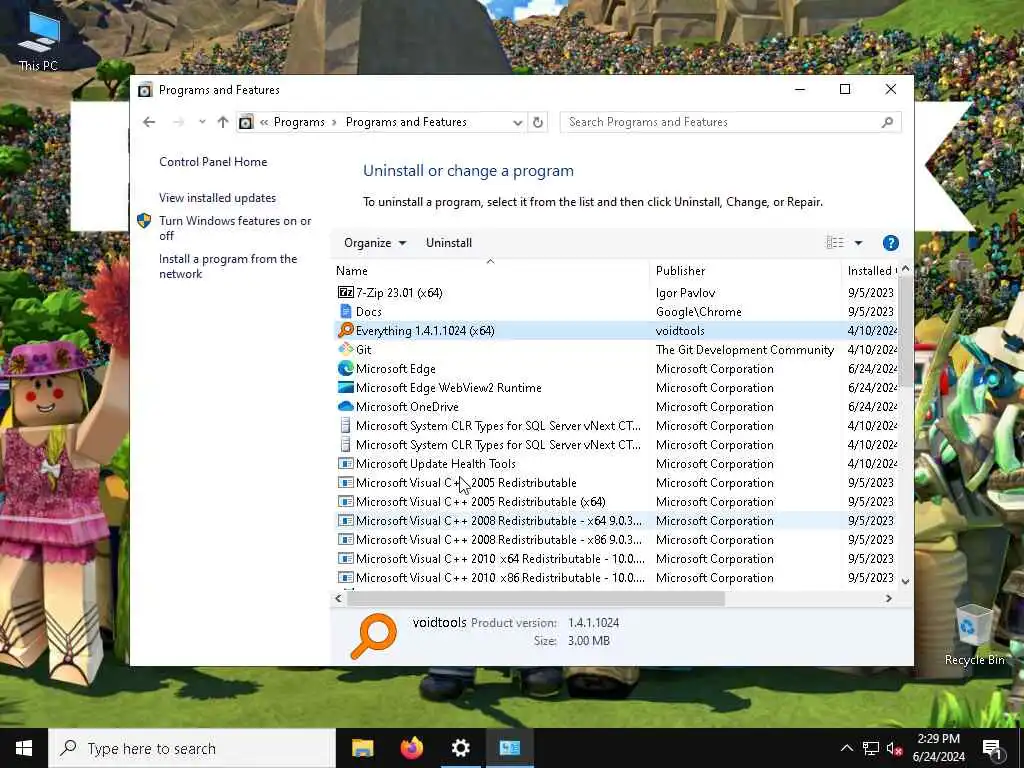Click the Microsoft Edge icon in list
The image size is (1024, 768).
(x=345, y=368)
